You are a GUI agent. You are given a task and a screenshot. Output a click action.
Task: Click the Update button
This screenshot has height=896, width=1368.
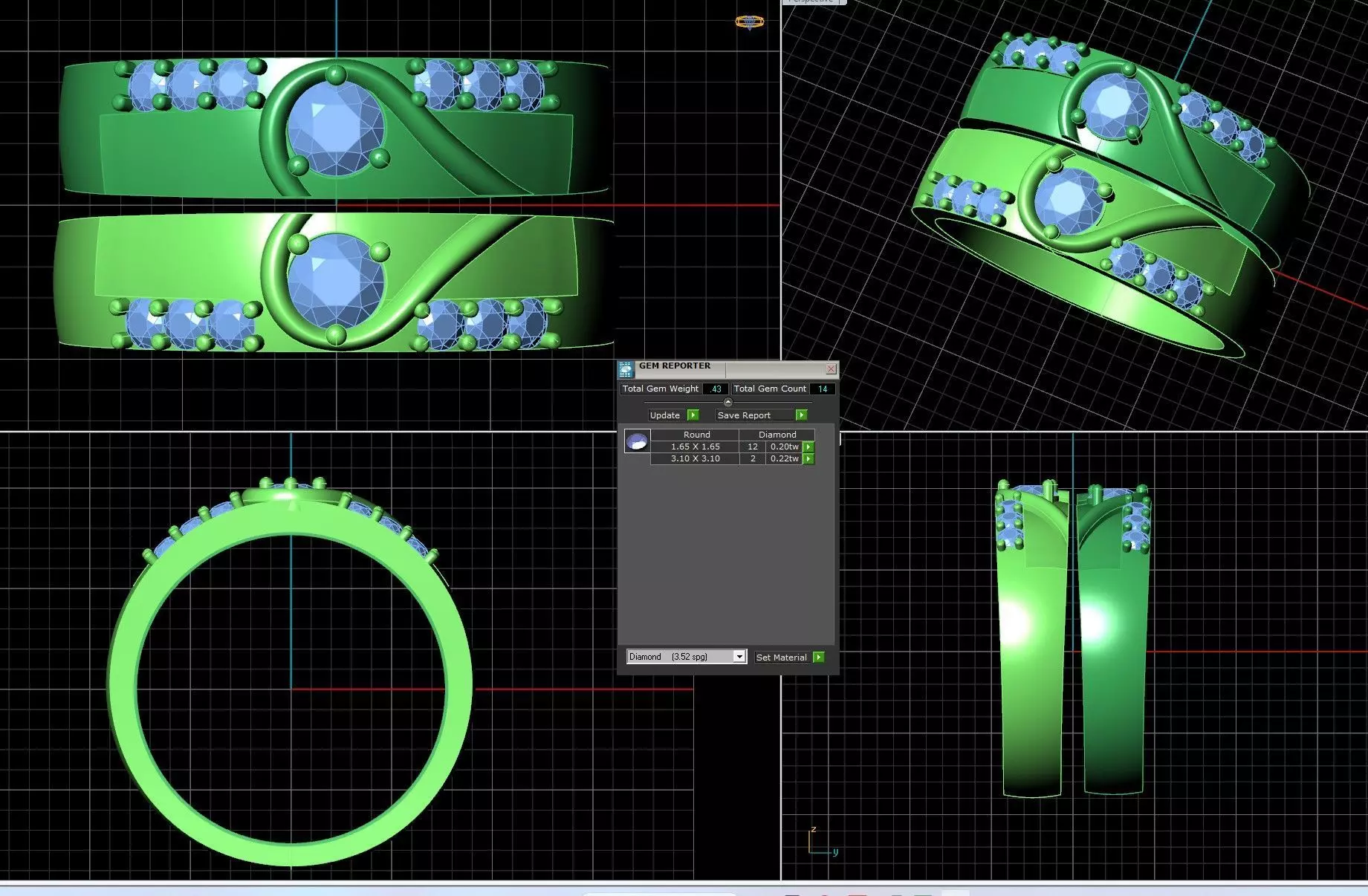673,415
